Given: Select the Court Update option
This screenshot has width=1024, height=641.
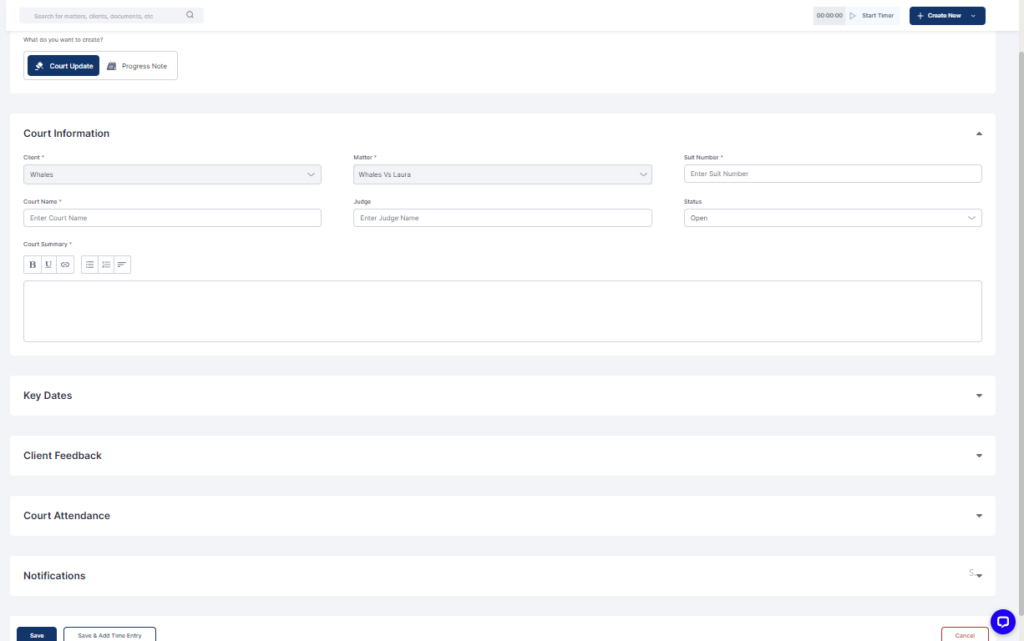Looking at the screenshot, I should (x=63, y=66).
